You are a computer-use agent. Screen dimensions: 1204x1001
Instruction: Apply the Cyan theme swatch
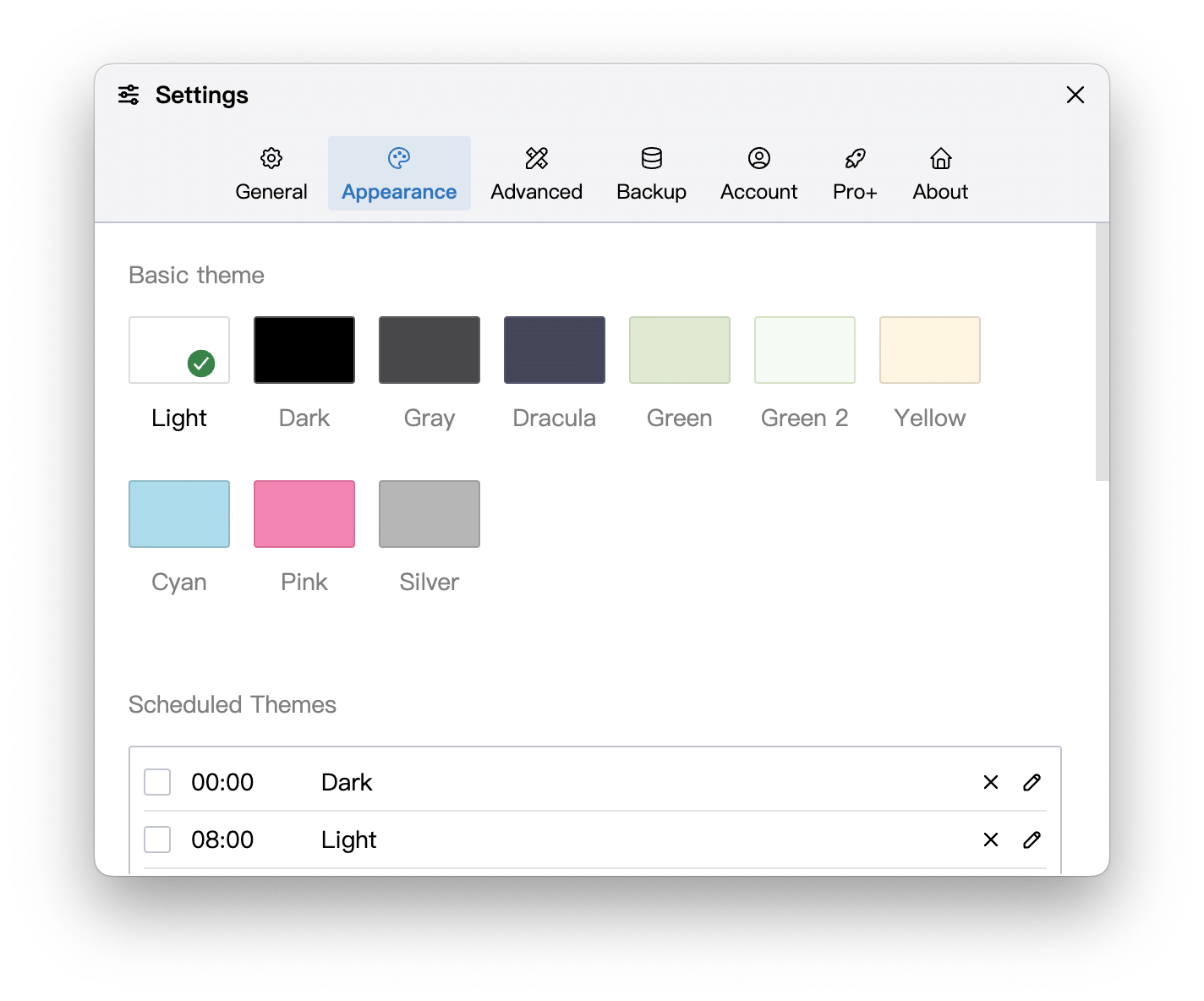click(179, 514)
